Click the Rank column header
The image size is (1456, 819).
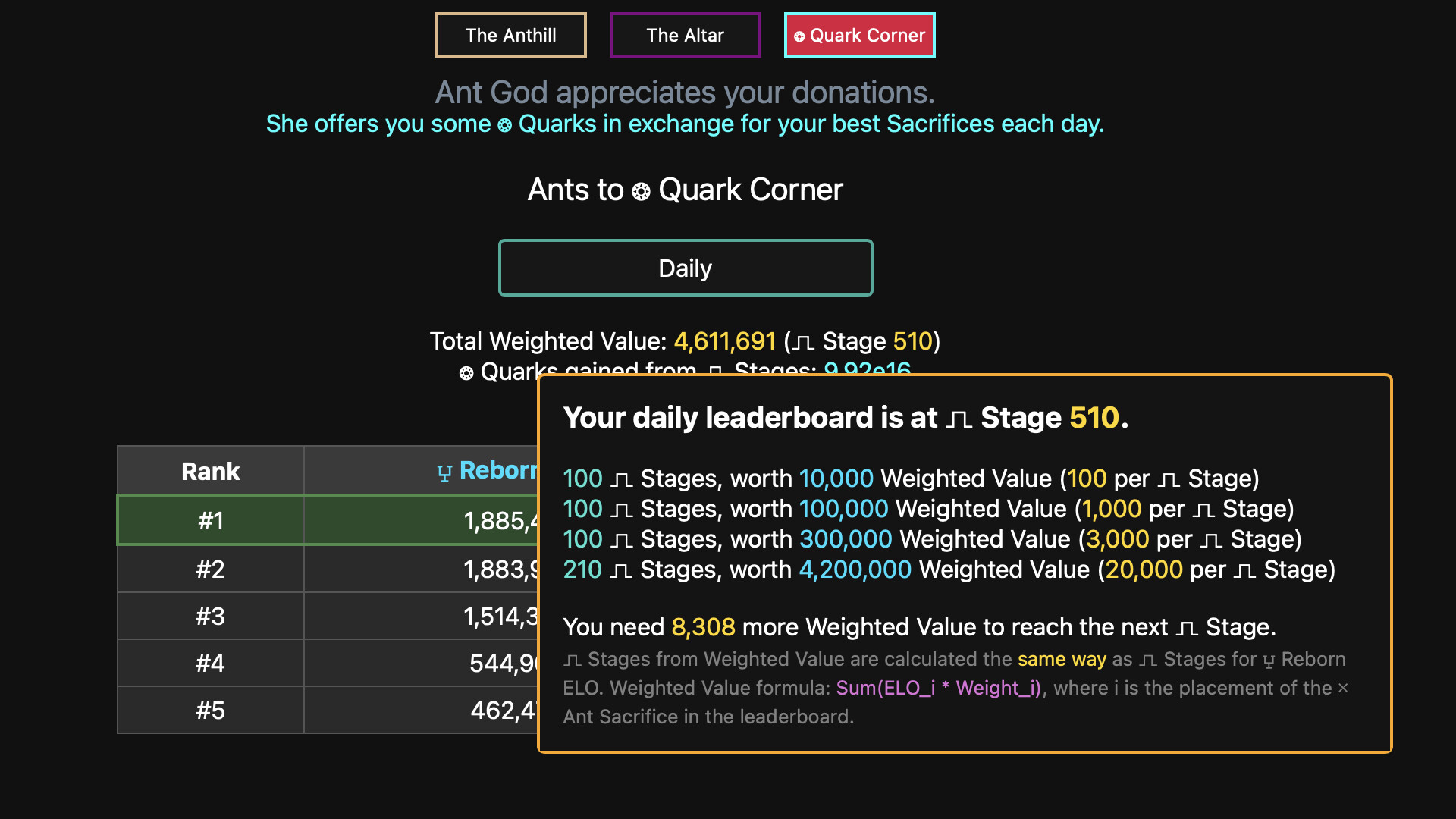pos(210,471)
